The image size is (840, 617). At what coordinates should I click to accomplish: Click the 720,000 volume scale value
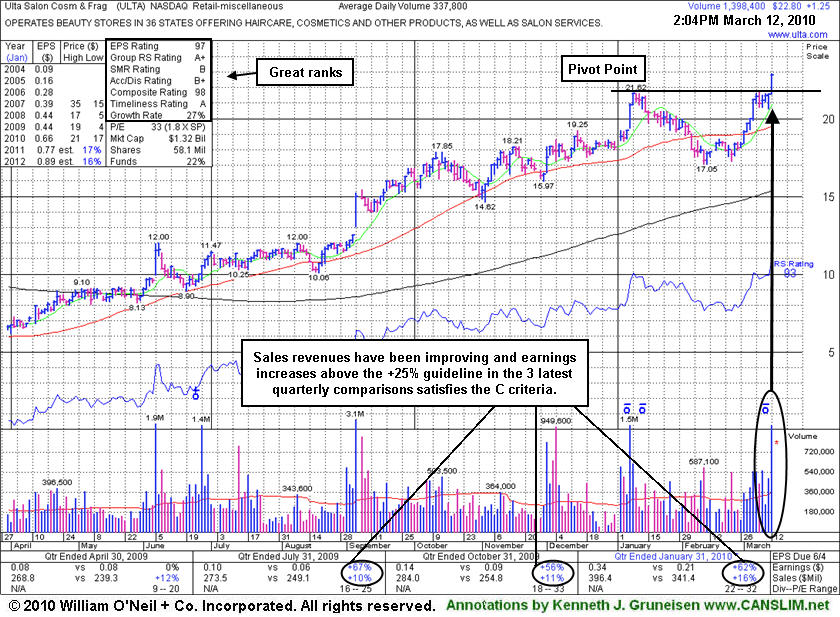click(x=819, y=452)
